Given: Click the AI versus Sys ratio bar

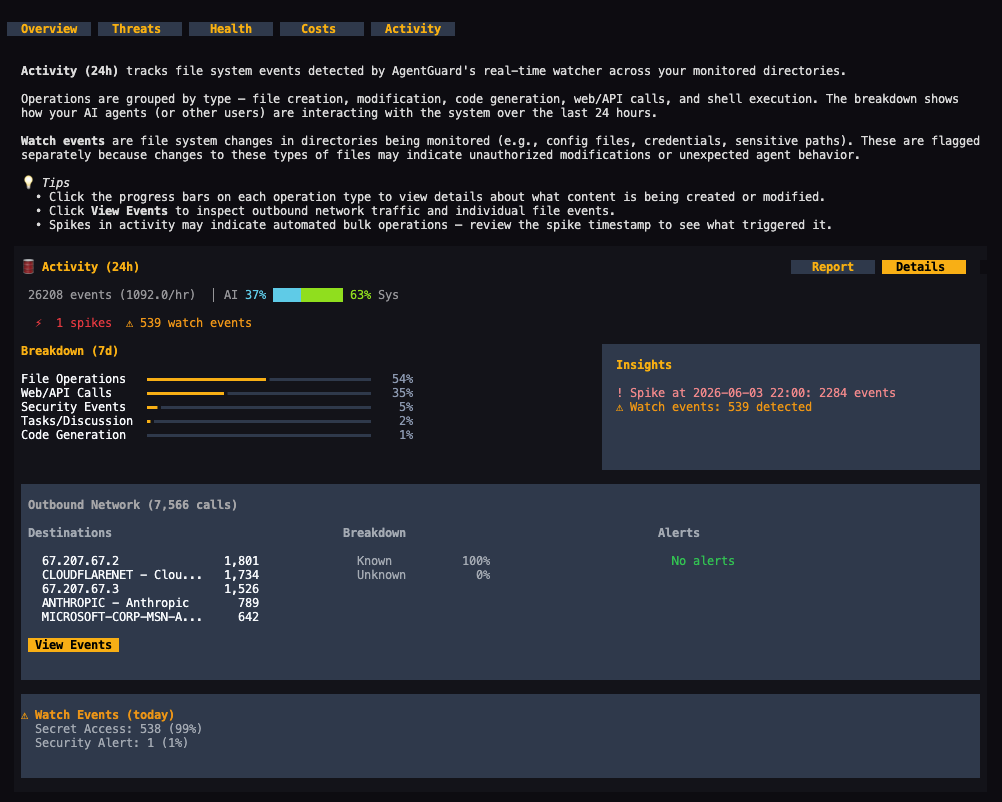Looking at the screenshot, I should click(308, 295).
